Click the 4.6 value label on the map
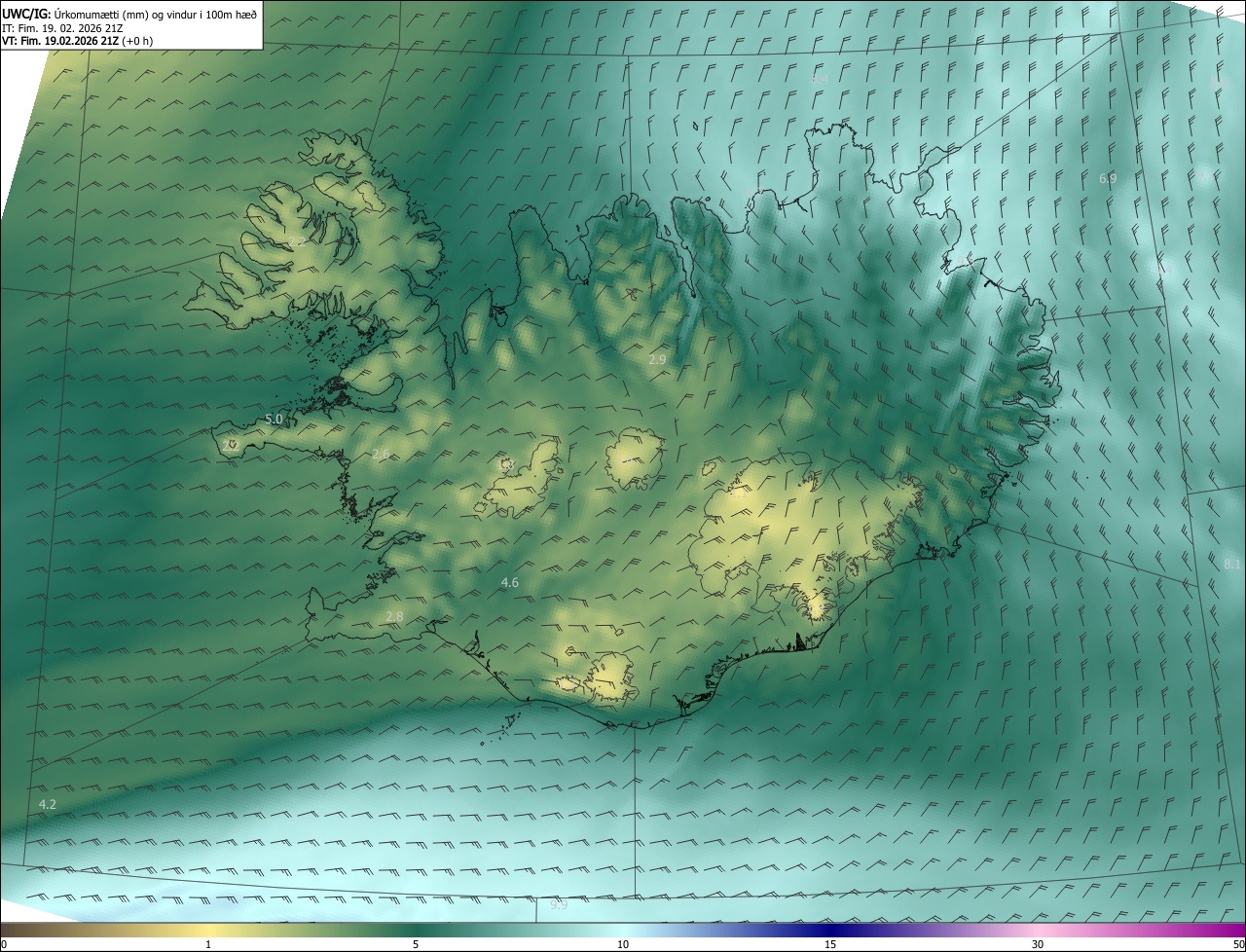Screen dimensions: 1246x952 point(509,582)
